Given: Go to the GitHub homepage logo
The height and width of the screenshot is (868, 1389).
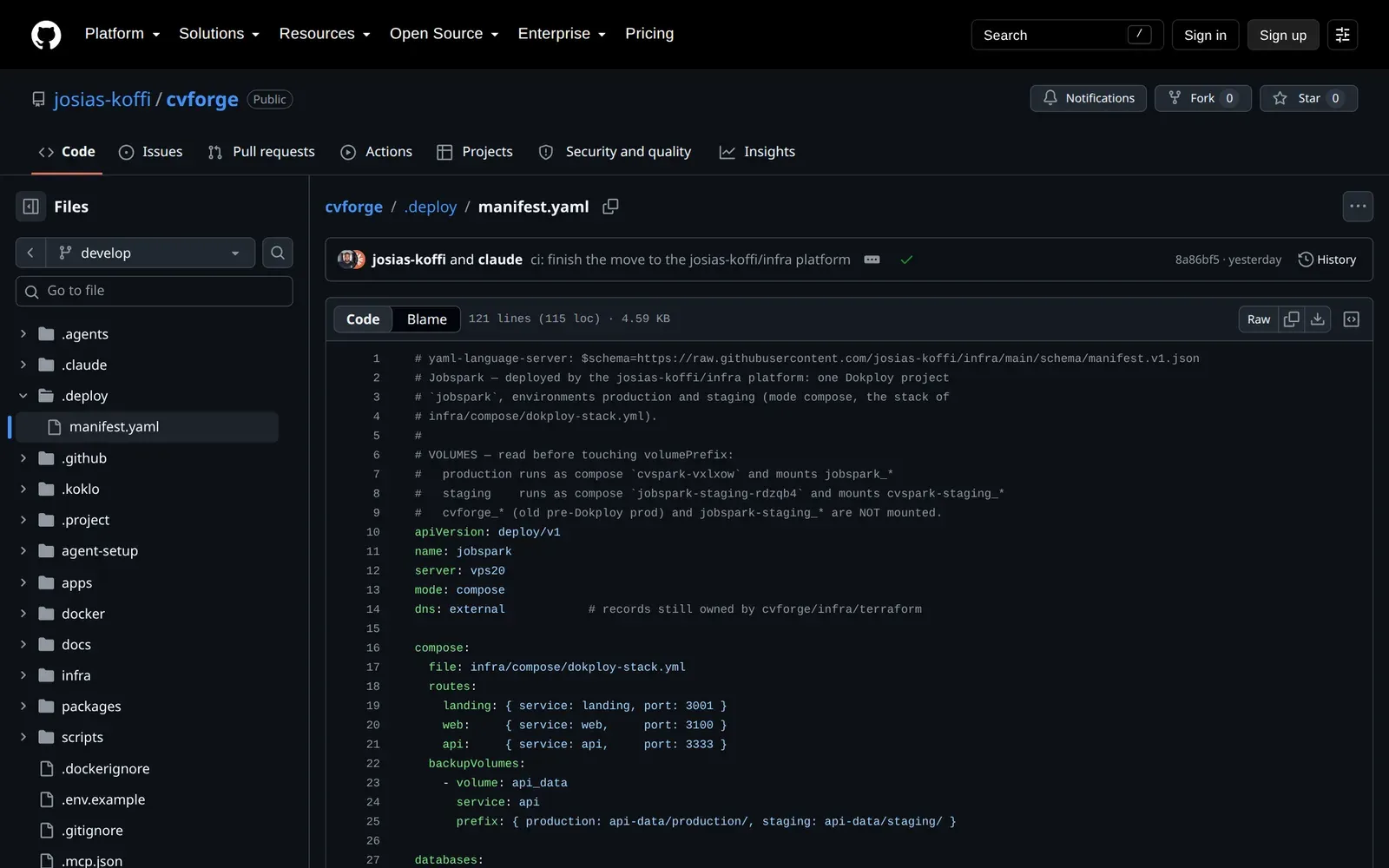Looking at the screenshot, I should click(x=46, y=35).
